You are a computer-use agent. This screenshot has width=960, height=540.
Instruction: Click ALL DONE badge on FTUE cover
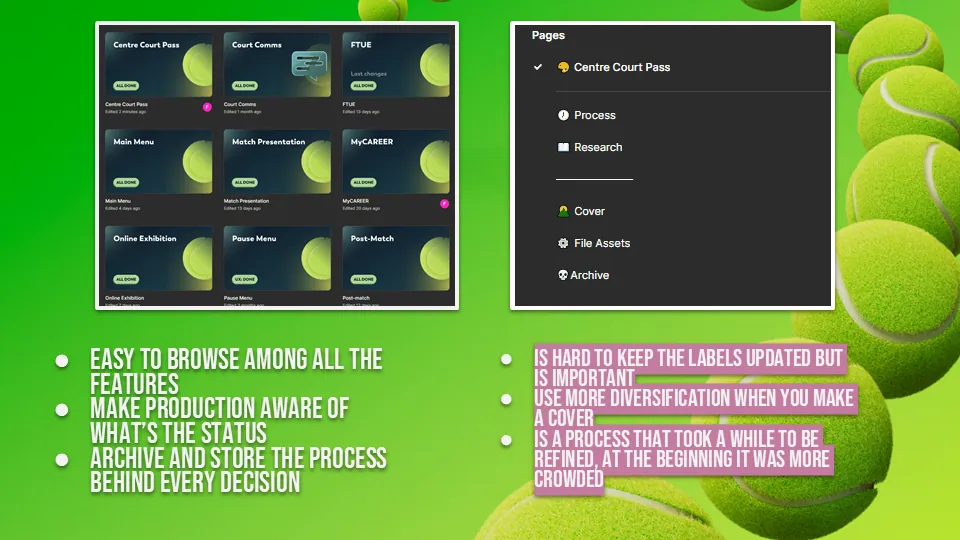(x=364, y=86)
